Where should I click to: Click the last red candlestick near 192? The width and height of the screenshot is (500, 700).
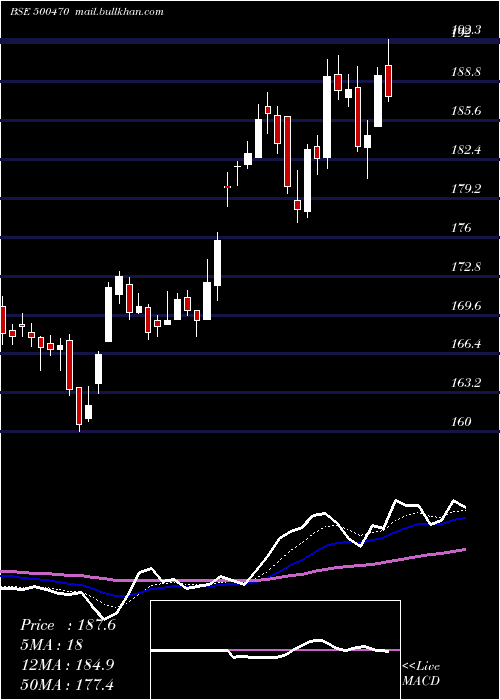[x=388, y=80]
